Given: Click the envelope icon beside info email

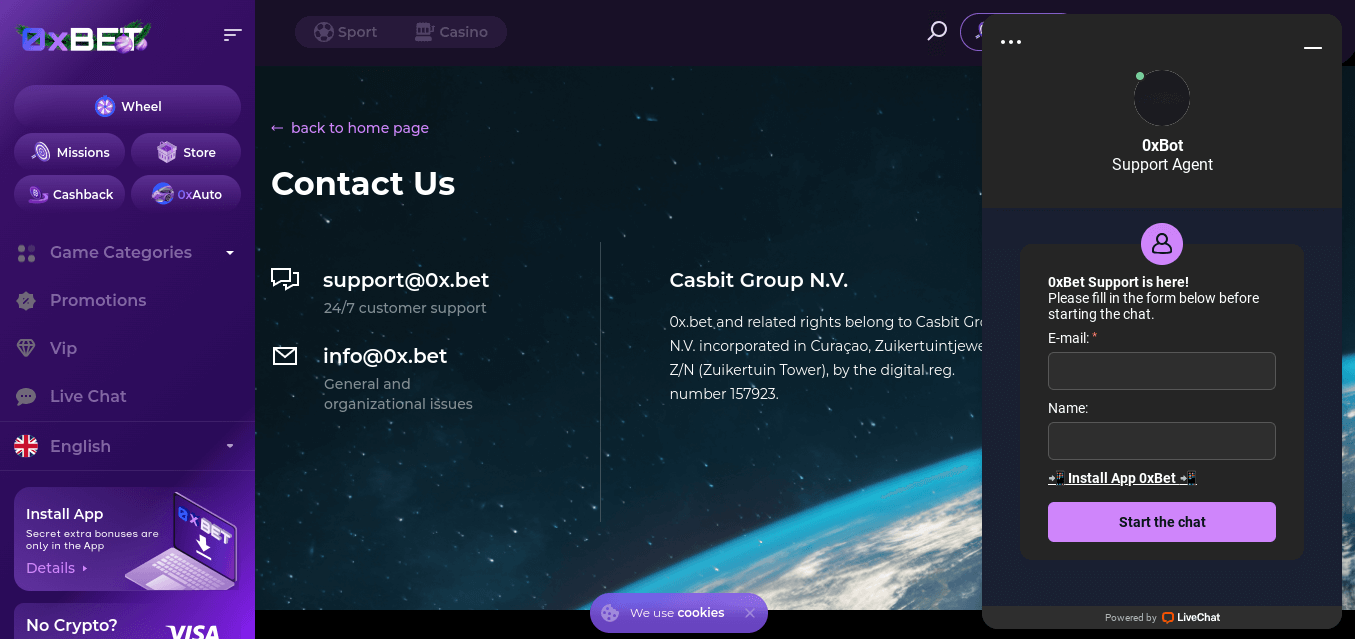Looking at the screenshot, I should coord(285,355).
